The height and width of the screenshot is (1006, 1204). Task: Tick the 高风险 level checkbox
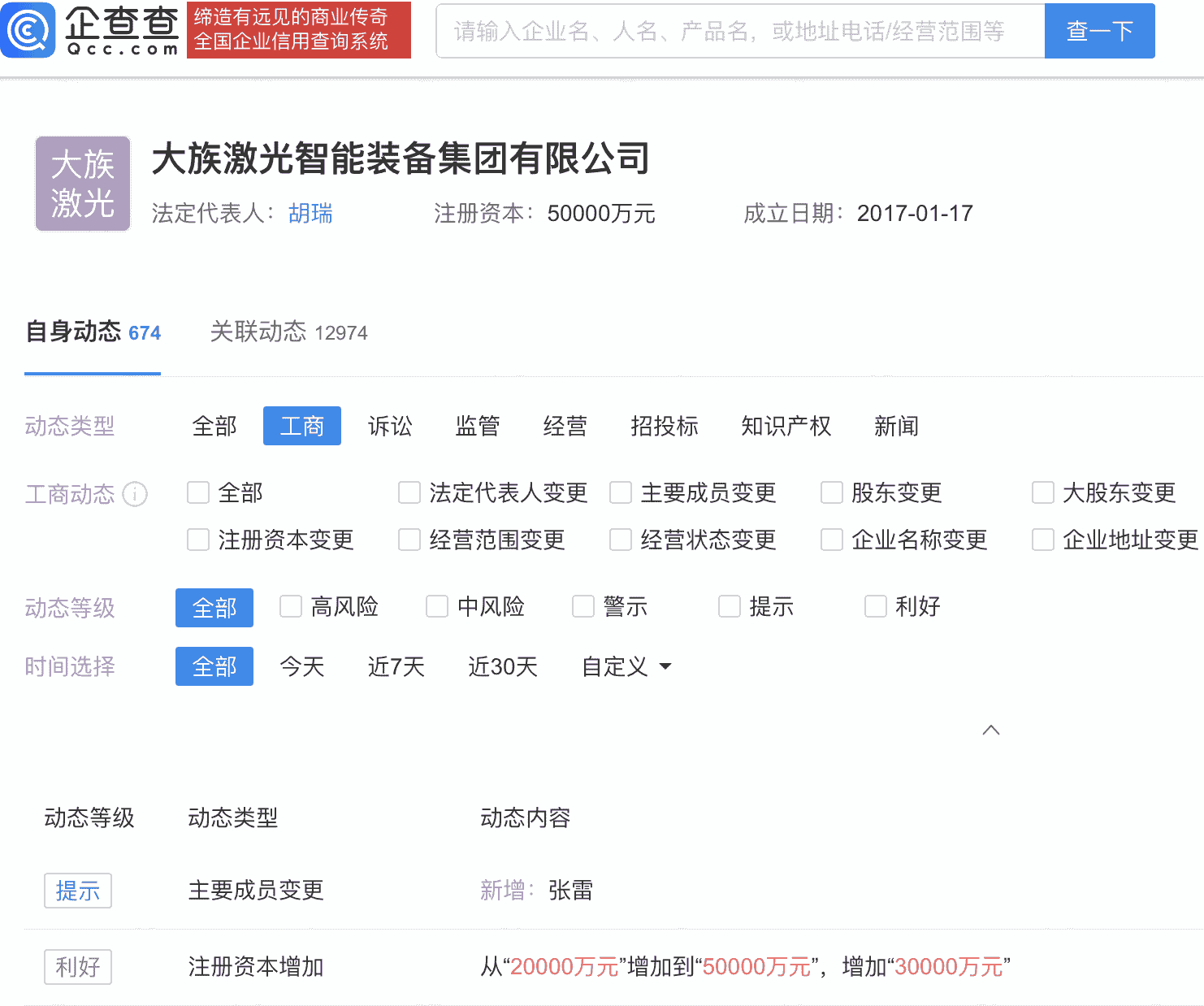tap(291, 606)
